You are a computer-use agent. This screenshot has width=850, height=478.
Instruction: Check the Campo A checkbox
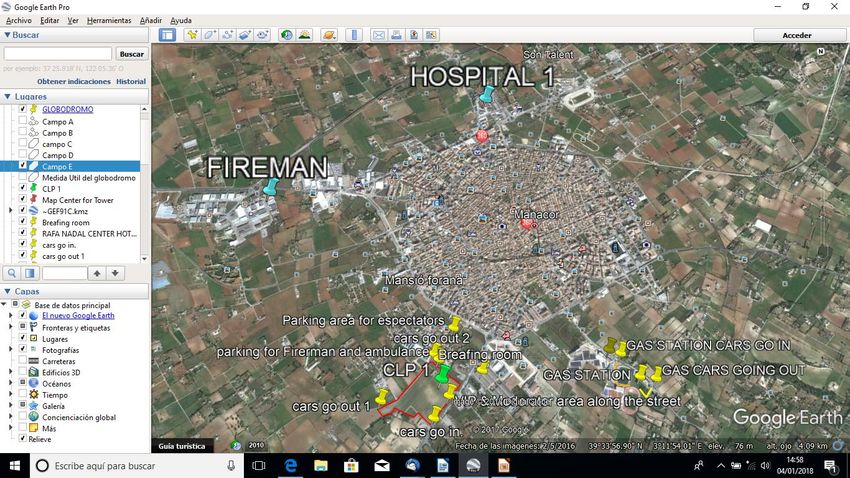22,121
